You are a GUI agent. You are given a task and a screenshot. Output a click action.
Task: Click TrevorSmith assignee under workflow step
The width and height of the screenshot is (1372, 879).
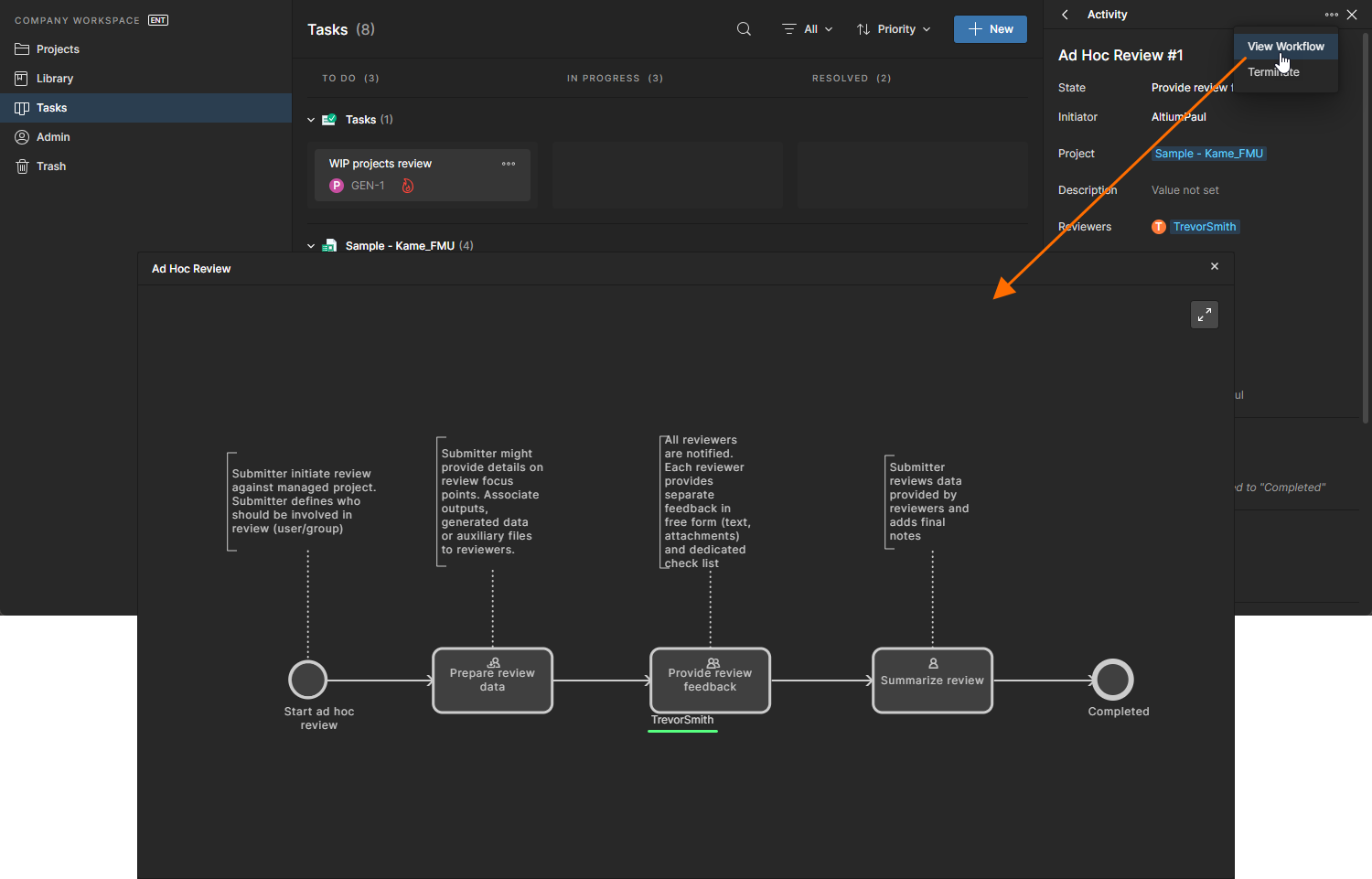coord(682,721)
